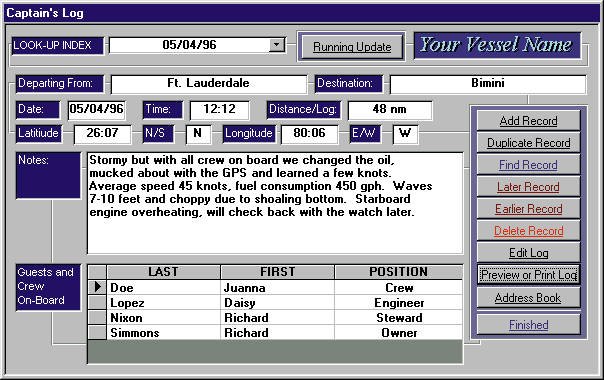Click the 'Steward' position cell
Screen dimensions: 604x380
pos(399,318)
